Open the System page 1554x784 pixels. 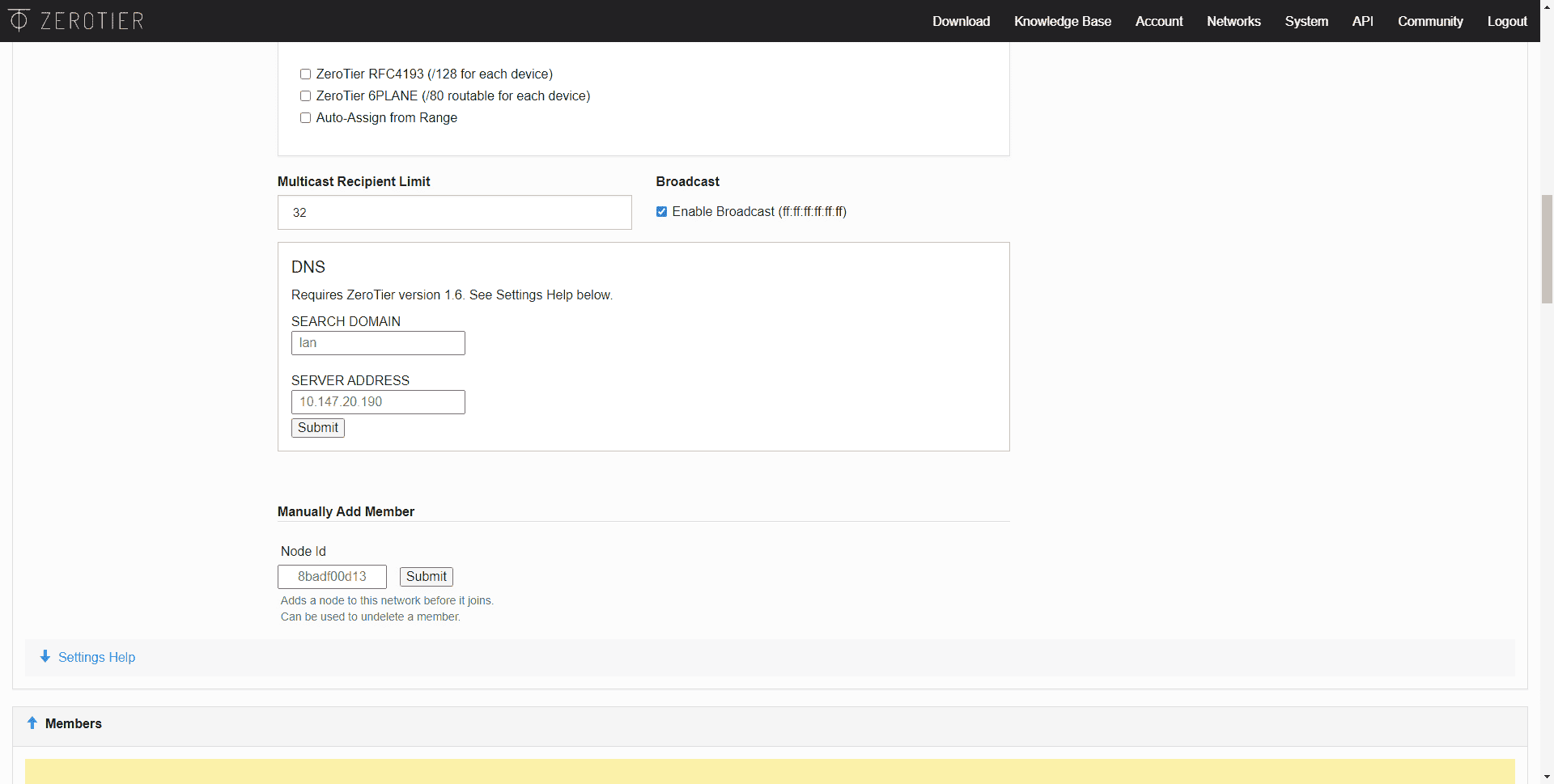click(x=1306, y=21)
